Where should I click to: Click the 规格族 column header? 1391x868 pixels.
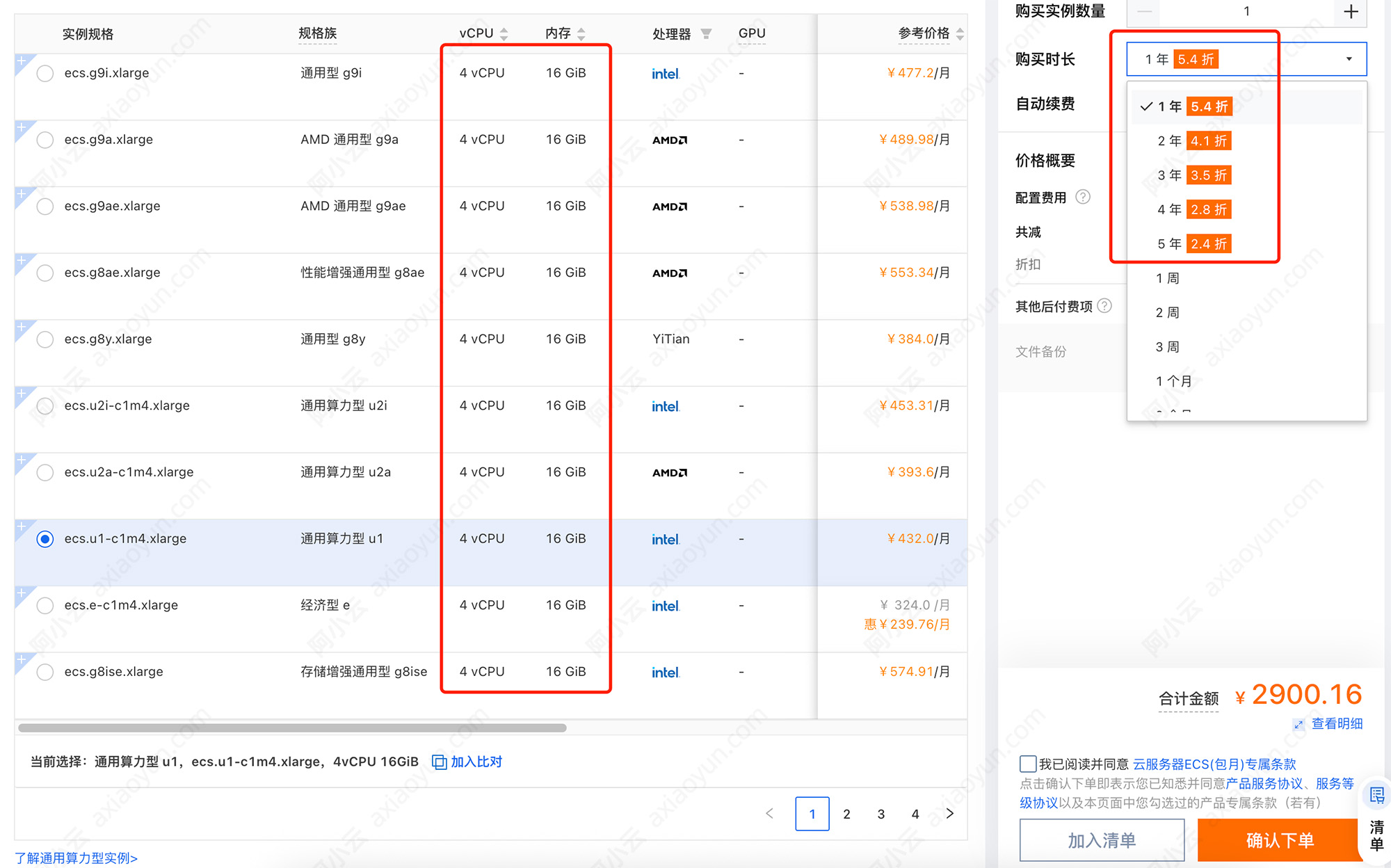(x=318, y=33)
